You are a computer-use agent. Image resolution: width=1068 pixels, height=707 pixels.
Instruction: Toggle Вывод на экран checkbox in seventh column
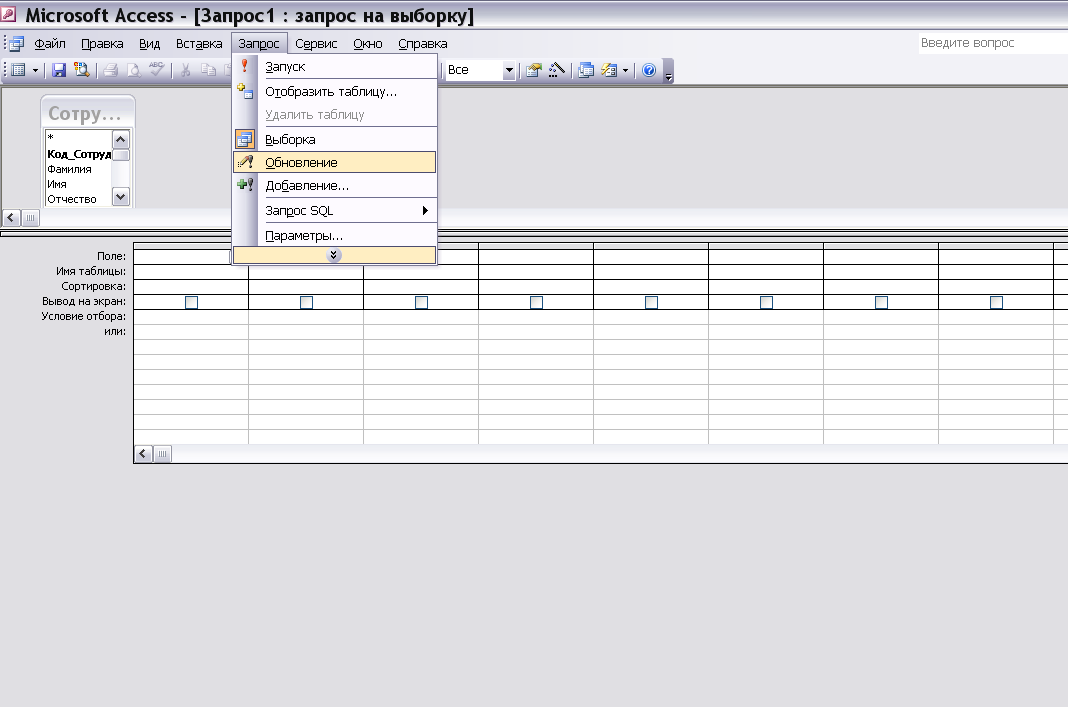click(881, 302)
